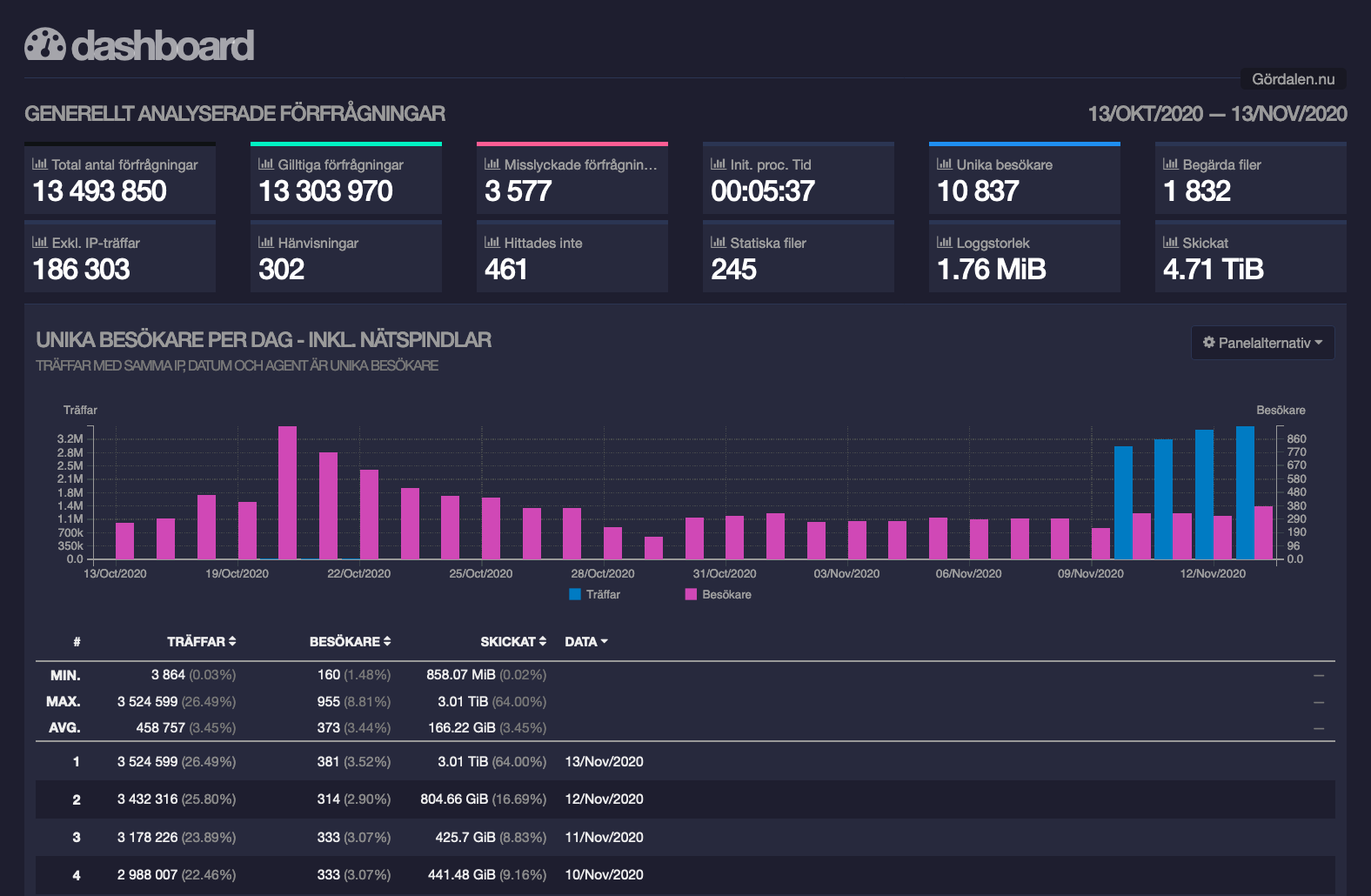Click chart icon beside Skickat
The image size is (1371, 896).
(x=1171, y=242)
